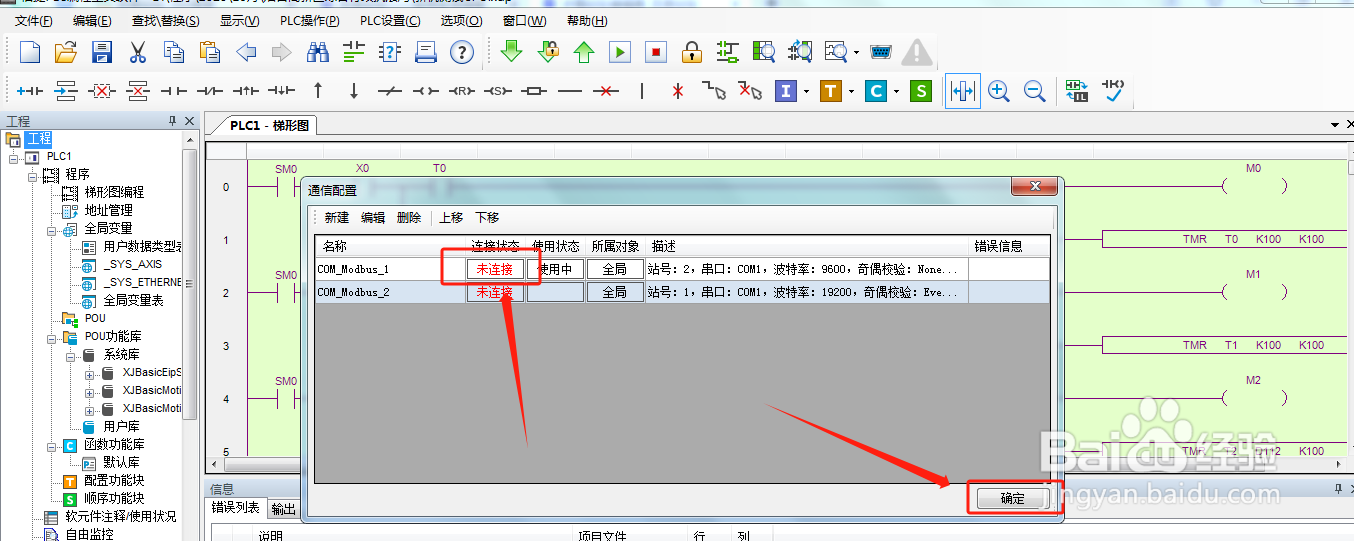The image size is (1354, 541).
Task: Insert a normally closed contact
Action: (210, 91)
